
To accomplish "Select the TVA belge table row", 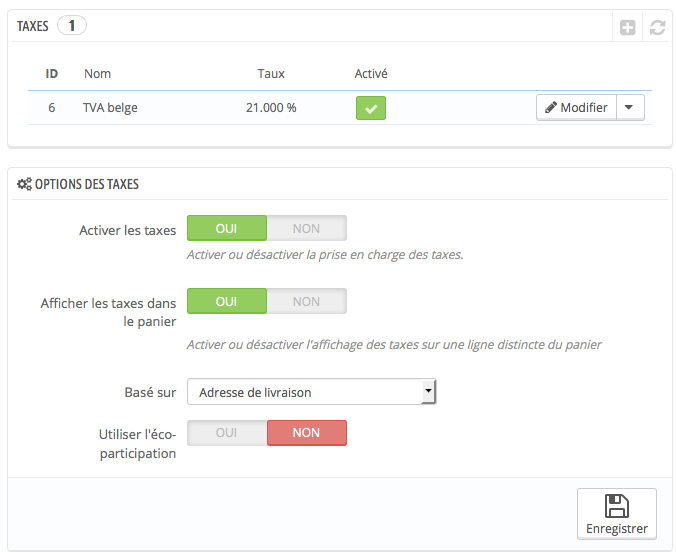I will (x=340, y=108).
